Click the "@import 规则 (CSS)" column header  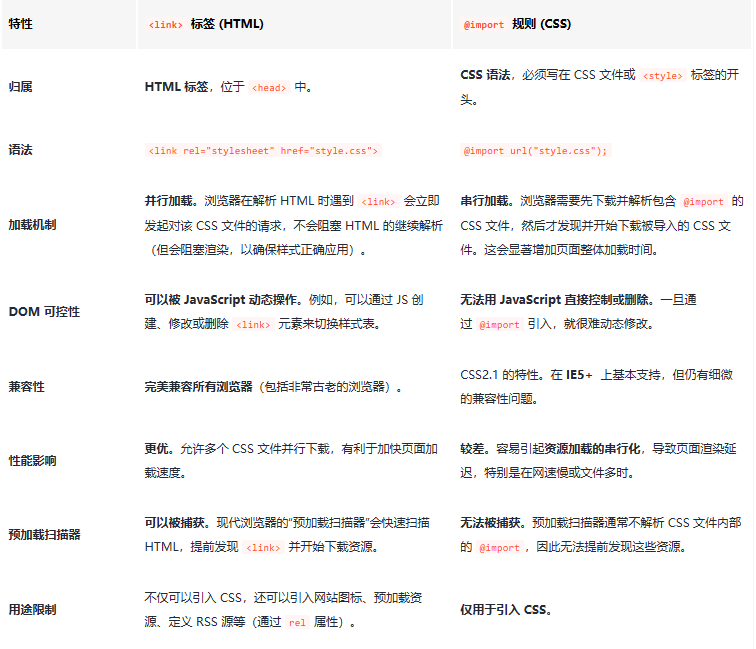click(516, 24)
